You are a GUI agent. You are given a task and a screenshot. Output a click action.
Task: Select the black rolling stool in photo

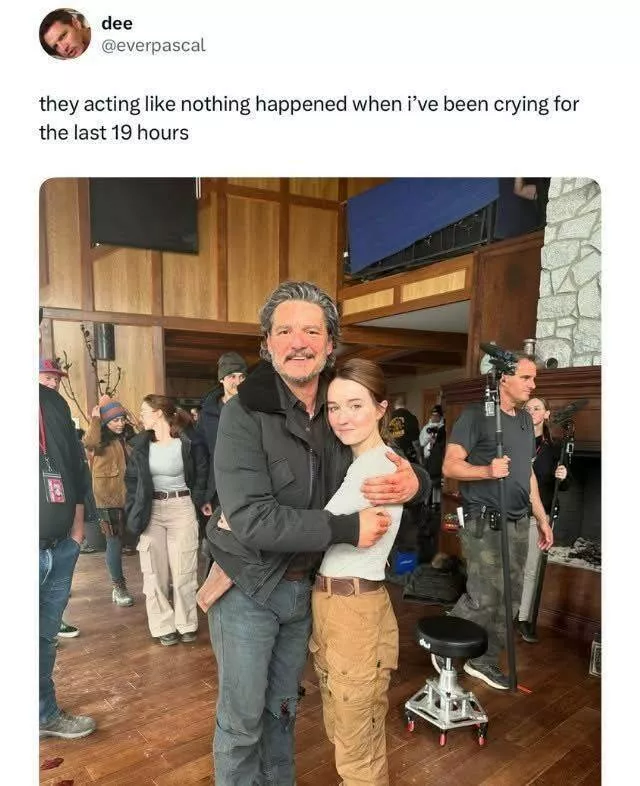tap(450, 670)
